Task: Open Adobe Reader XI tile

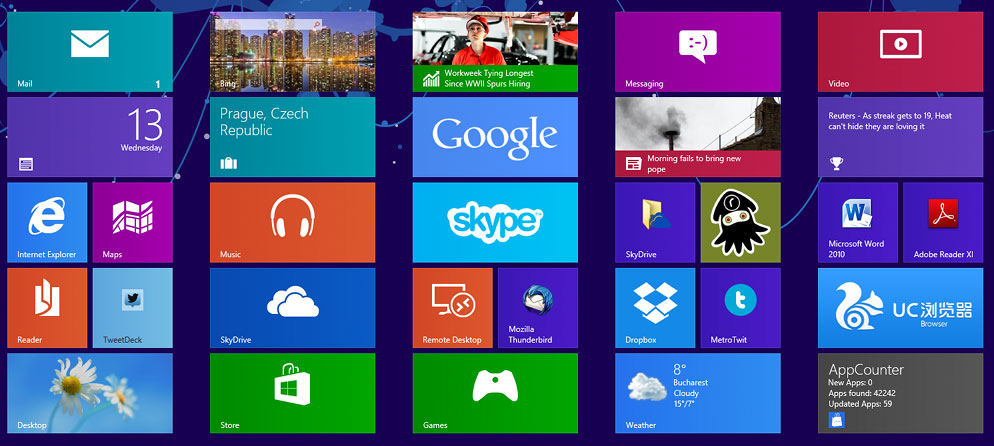Action: [x=942, y=222]
